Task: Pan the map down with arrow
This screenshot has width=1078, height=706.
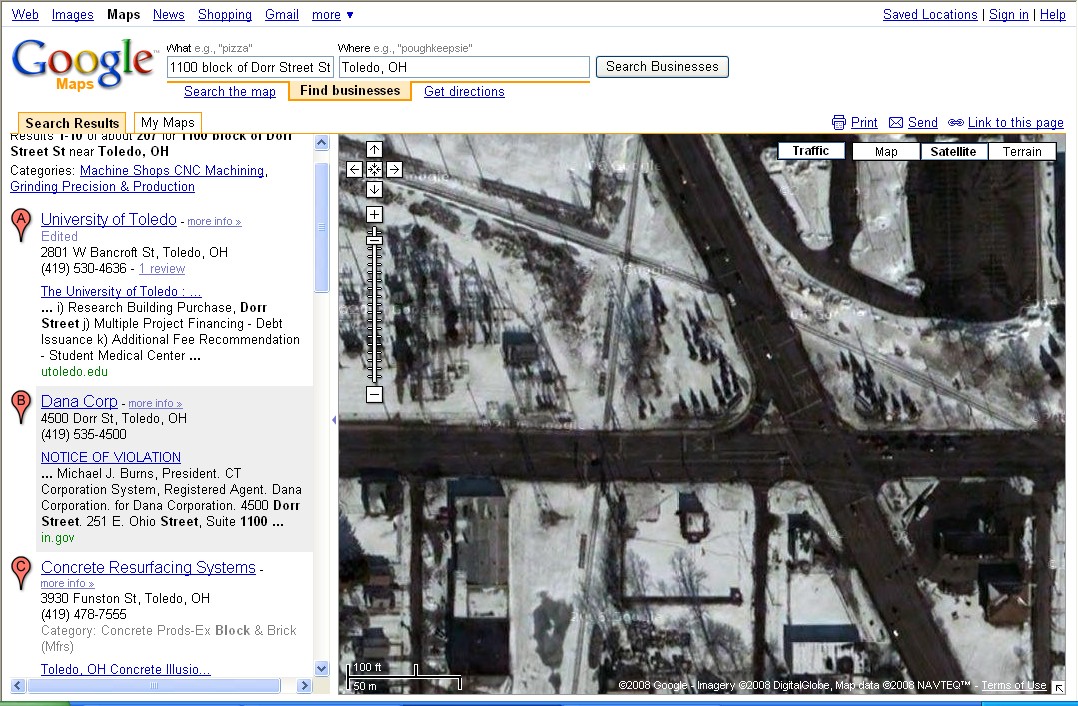Action: 374,189
